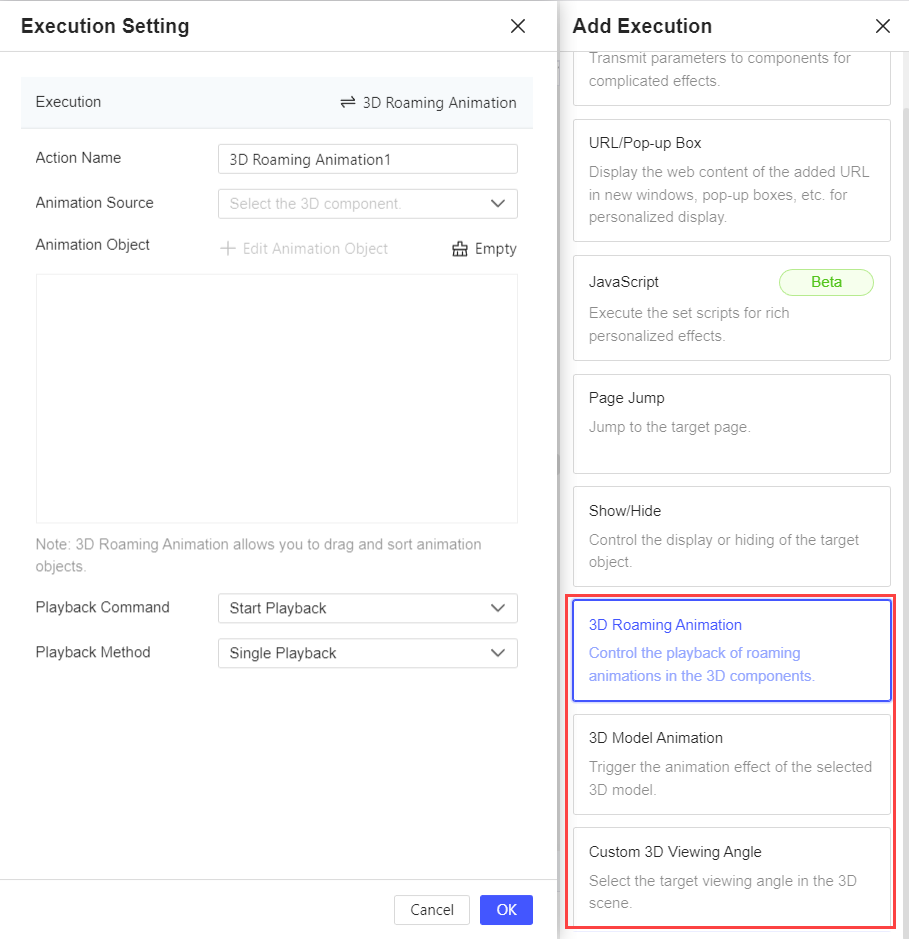Open the Animation Source dropdown
Screen dimensions: 909x939
[367, 204]
